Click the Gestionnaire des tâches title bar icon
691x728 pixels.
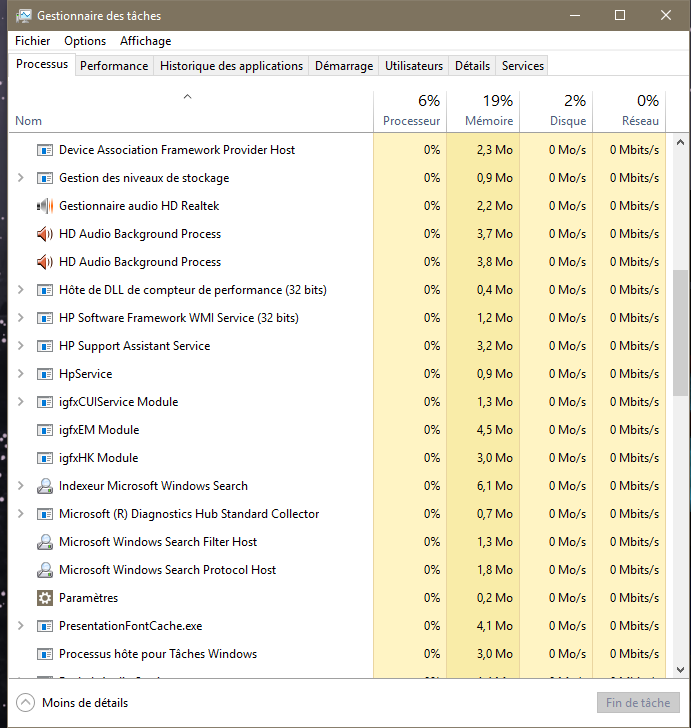click(x=23, y=16)
